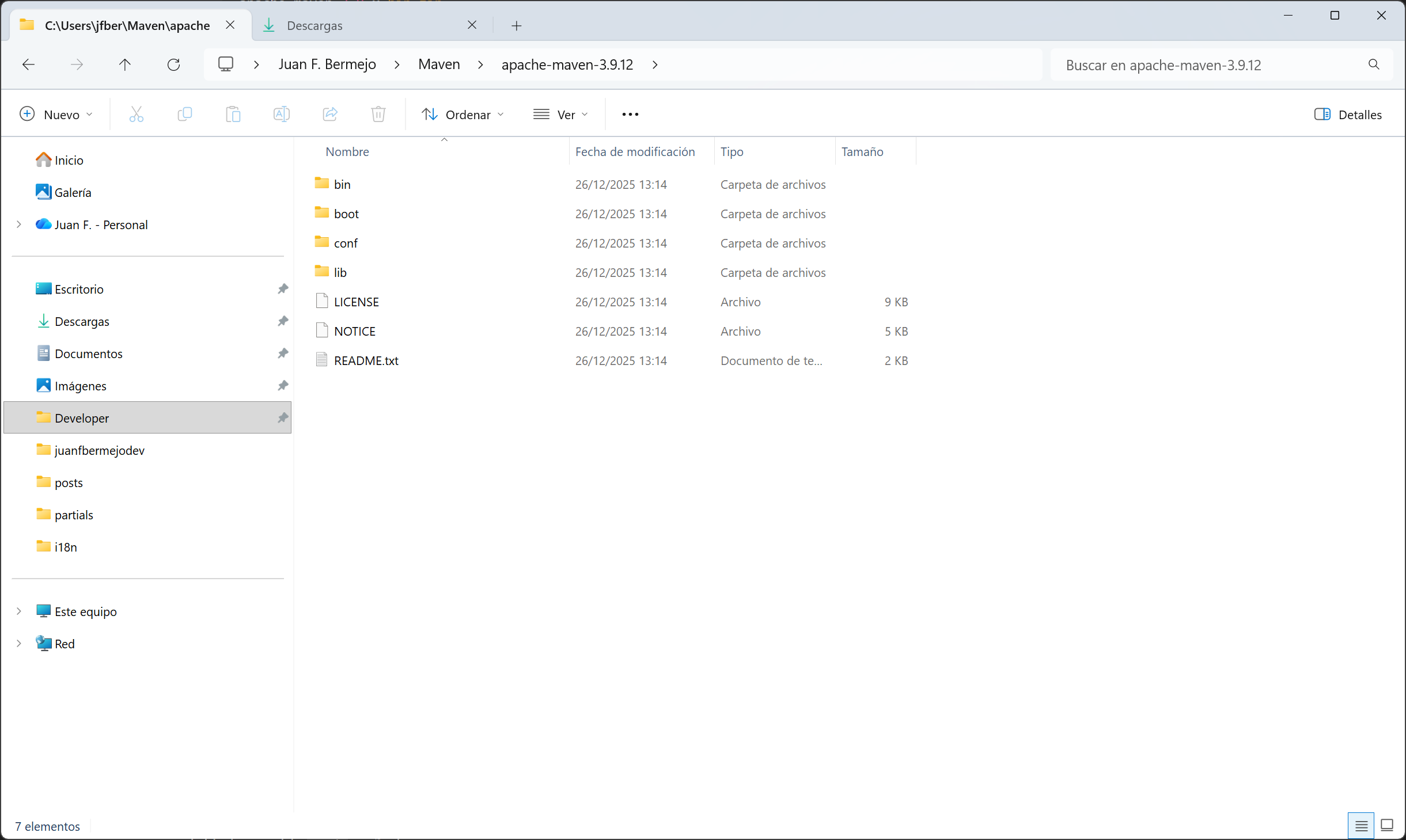The width and height of the screenshot is (1406, 840).
Task: Navigate back with the left arrow
Action: point(28,64)
